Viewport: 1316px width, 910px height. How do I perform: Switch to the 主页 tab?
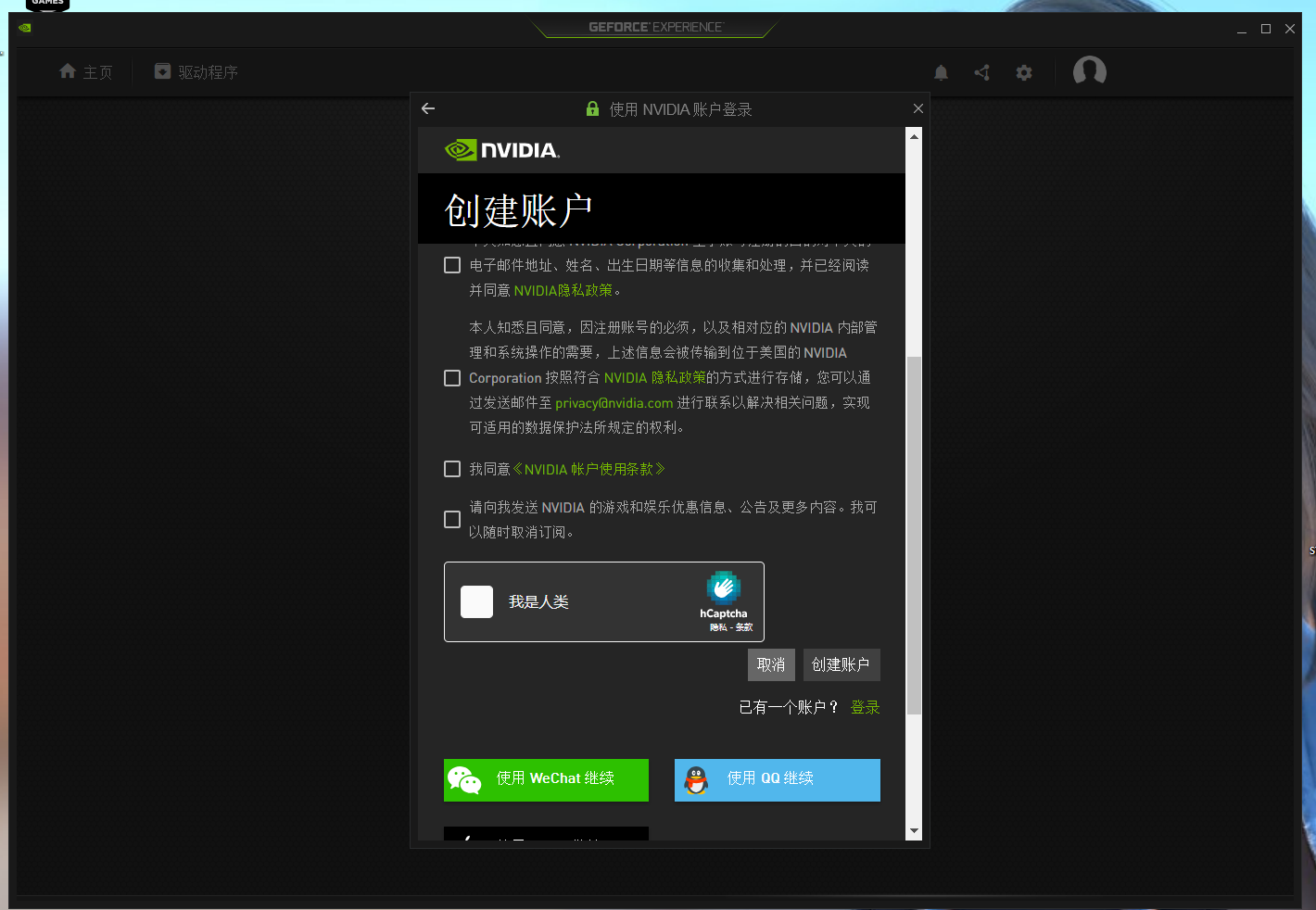click(86, 71)
